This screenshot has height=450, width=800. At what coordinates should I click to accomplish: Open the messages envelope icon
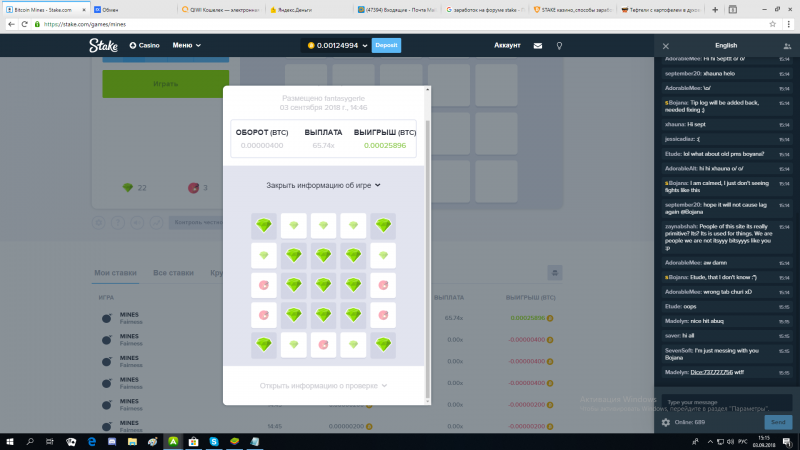tap(538, 46)
